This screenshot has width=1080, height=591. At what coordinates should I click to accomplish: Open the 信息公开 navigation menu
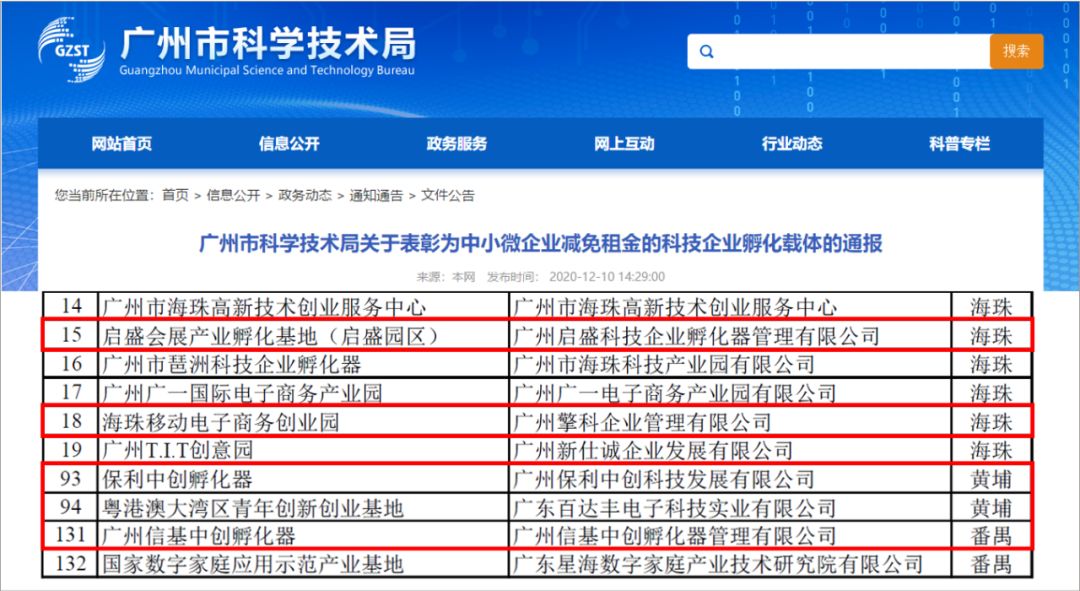289,143
